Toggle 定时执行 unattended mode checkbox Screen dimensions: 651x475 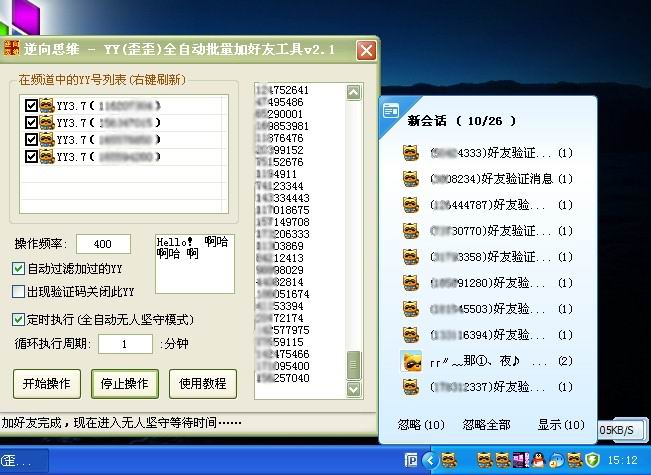(18, 319)
